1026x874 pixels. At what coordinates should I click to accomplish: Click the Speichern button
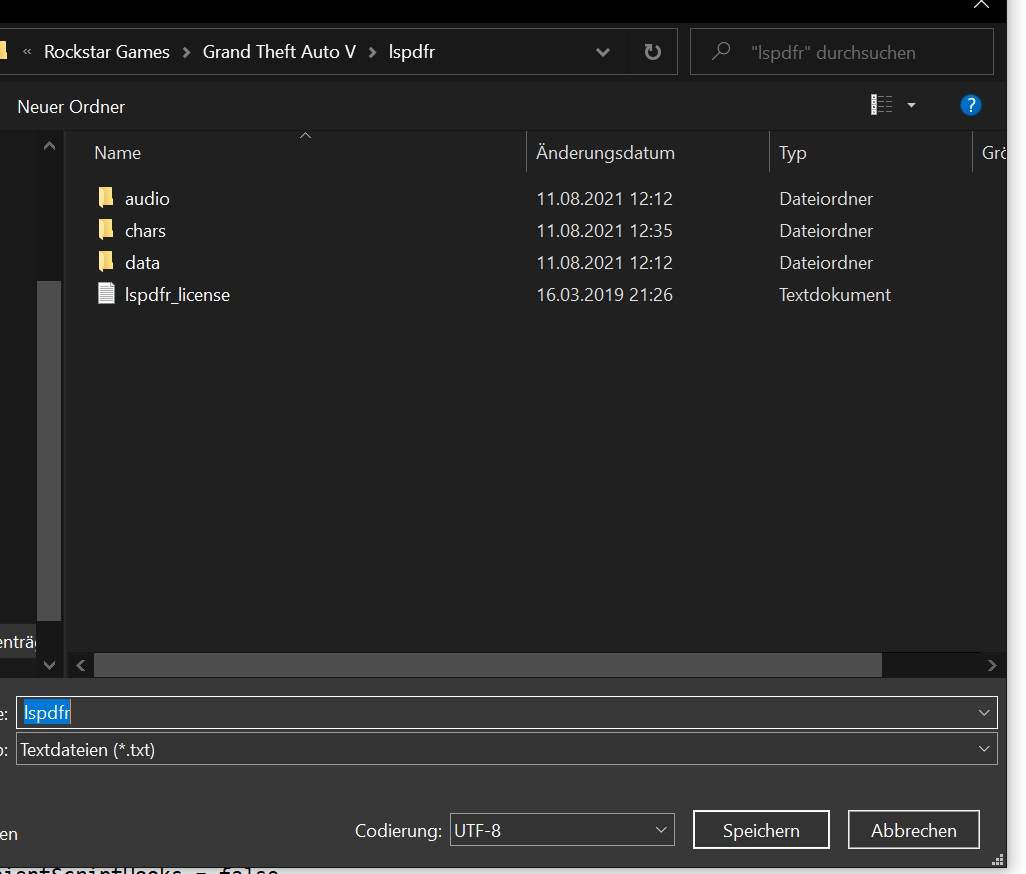[761, 830]
